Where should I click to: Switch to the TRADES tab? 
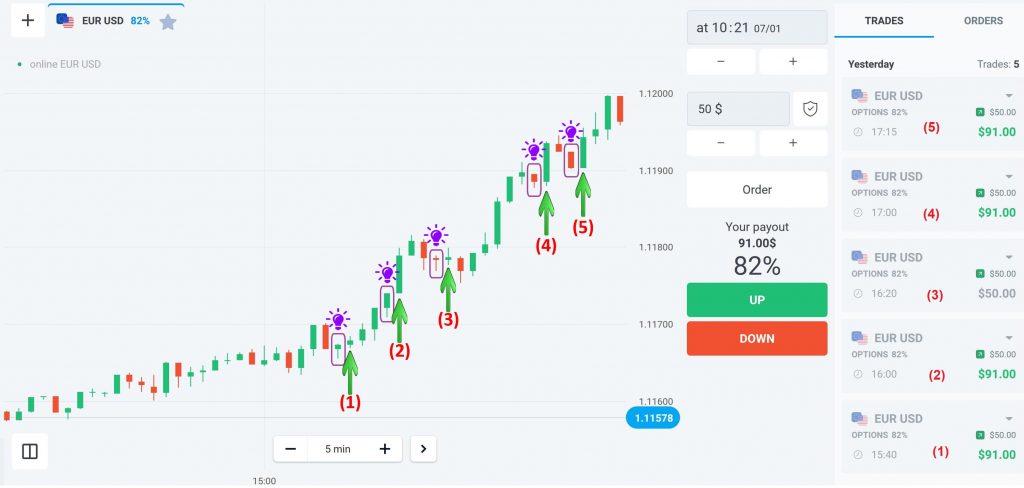point(884,20)
